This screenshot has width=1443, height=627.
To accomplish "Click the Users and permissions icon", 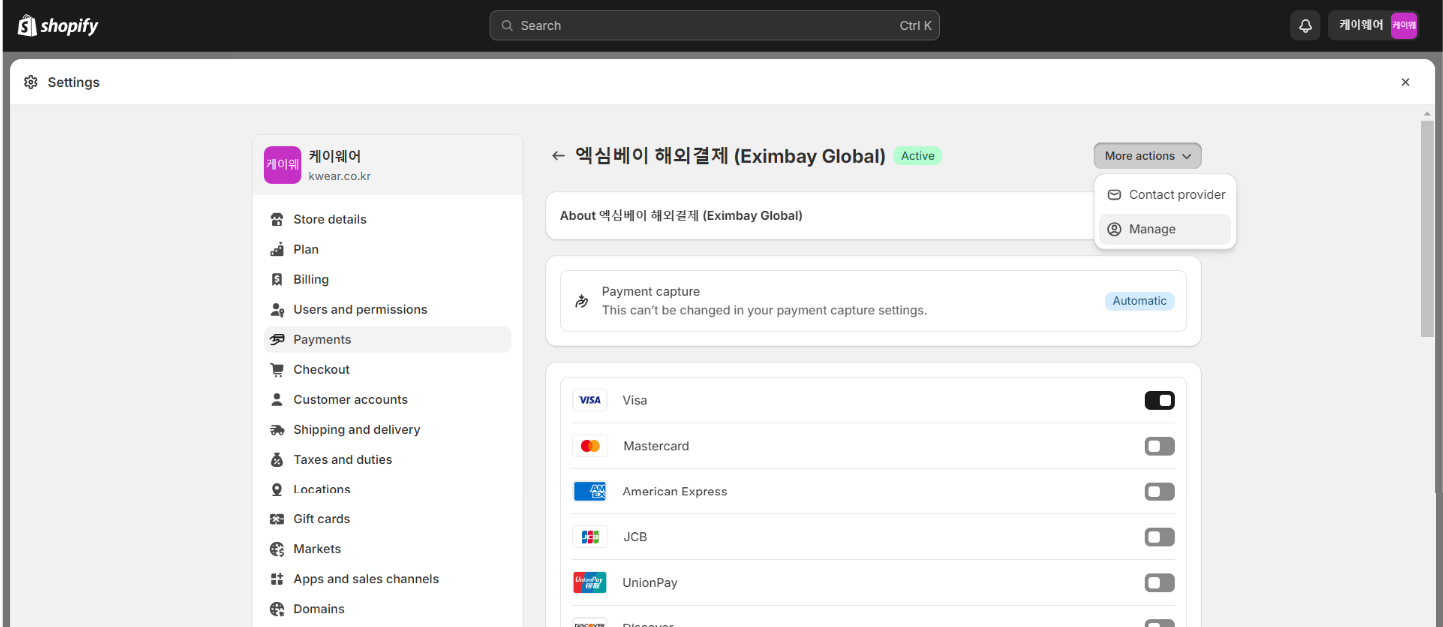I will [x=277, y=310].
